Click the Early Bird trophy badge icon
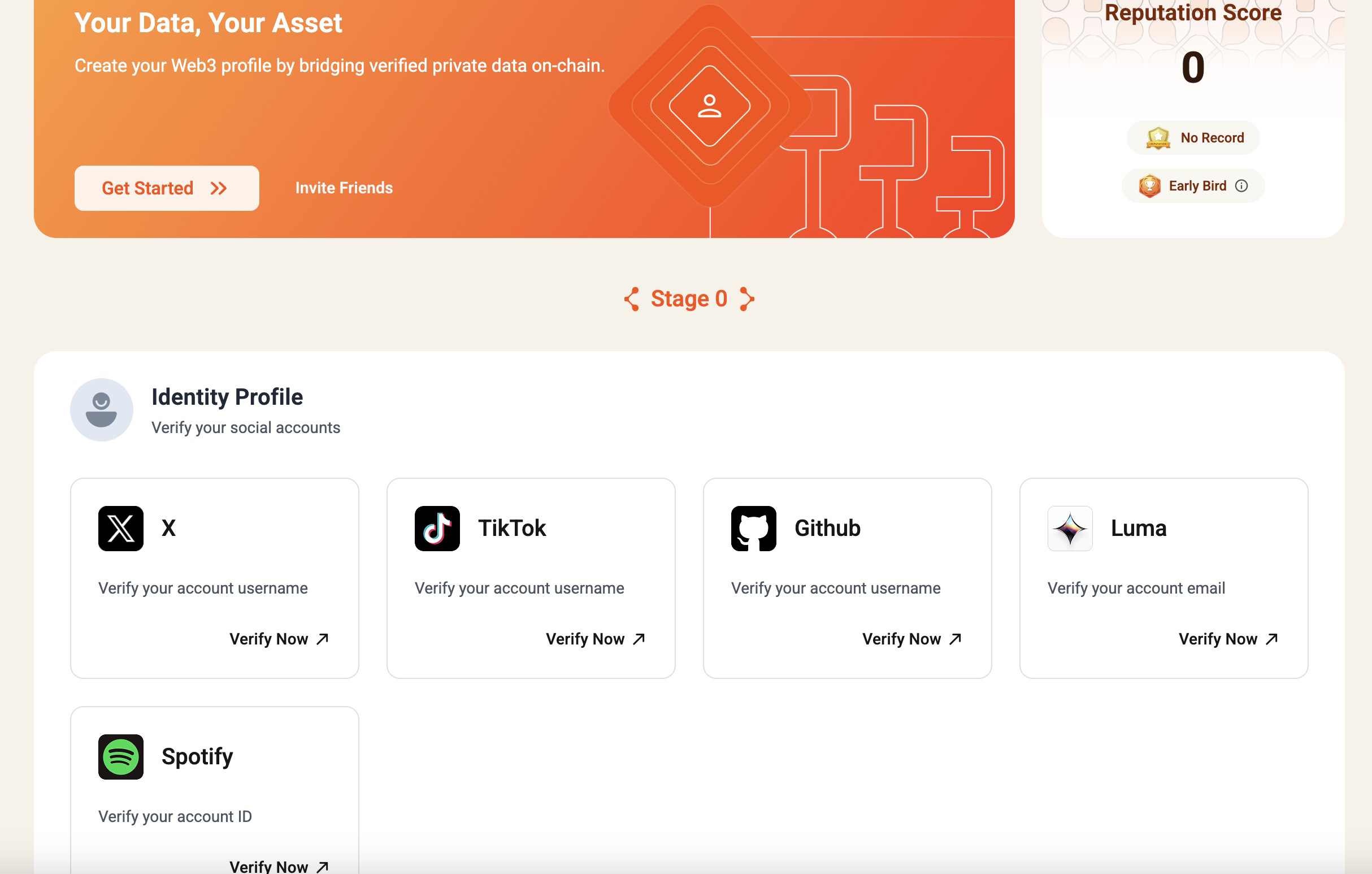The width and height of the screenshot is (1372, 874). pyautogui.click(x=1149, y=186)
